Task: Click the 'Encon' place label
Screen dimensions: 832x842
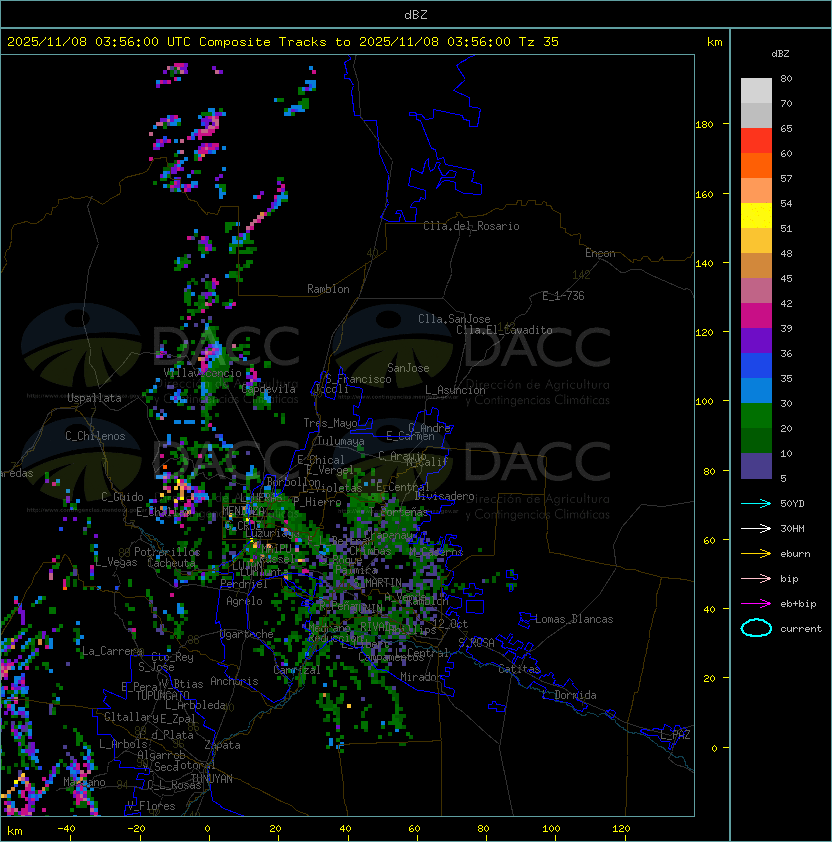Action: coord(600,253)
